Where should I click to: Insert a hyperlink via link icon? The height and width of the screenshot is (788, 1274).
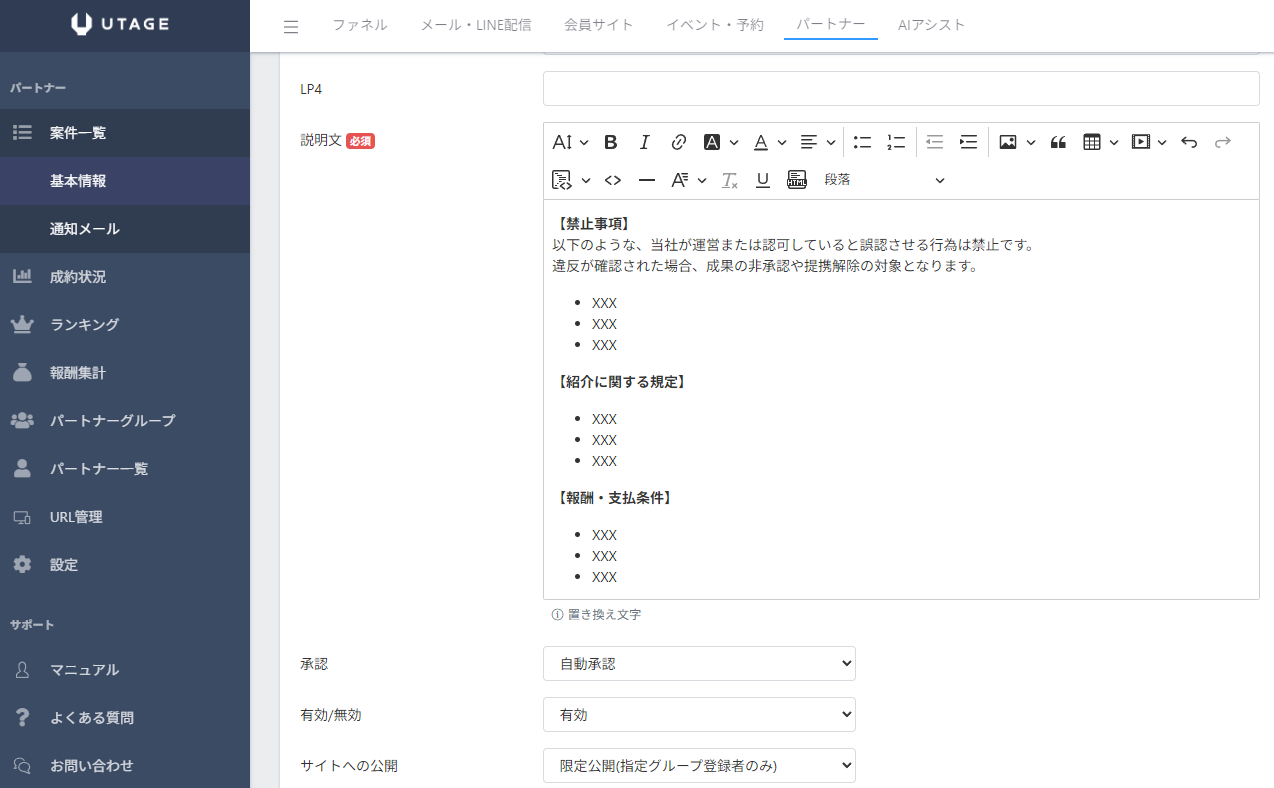678,142
